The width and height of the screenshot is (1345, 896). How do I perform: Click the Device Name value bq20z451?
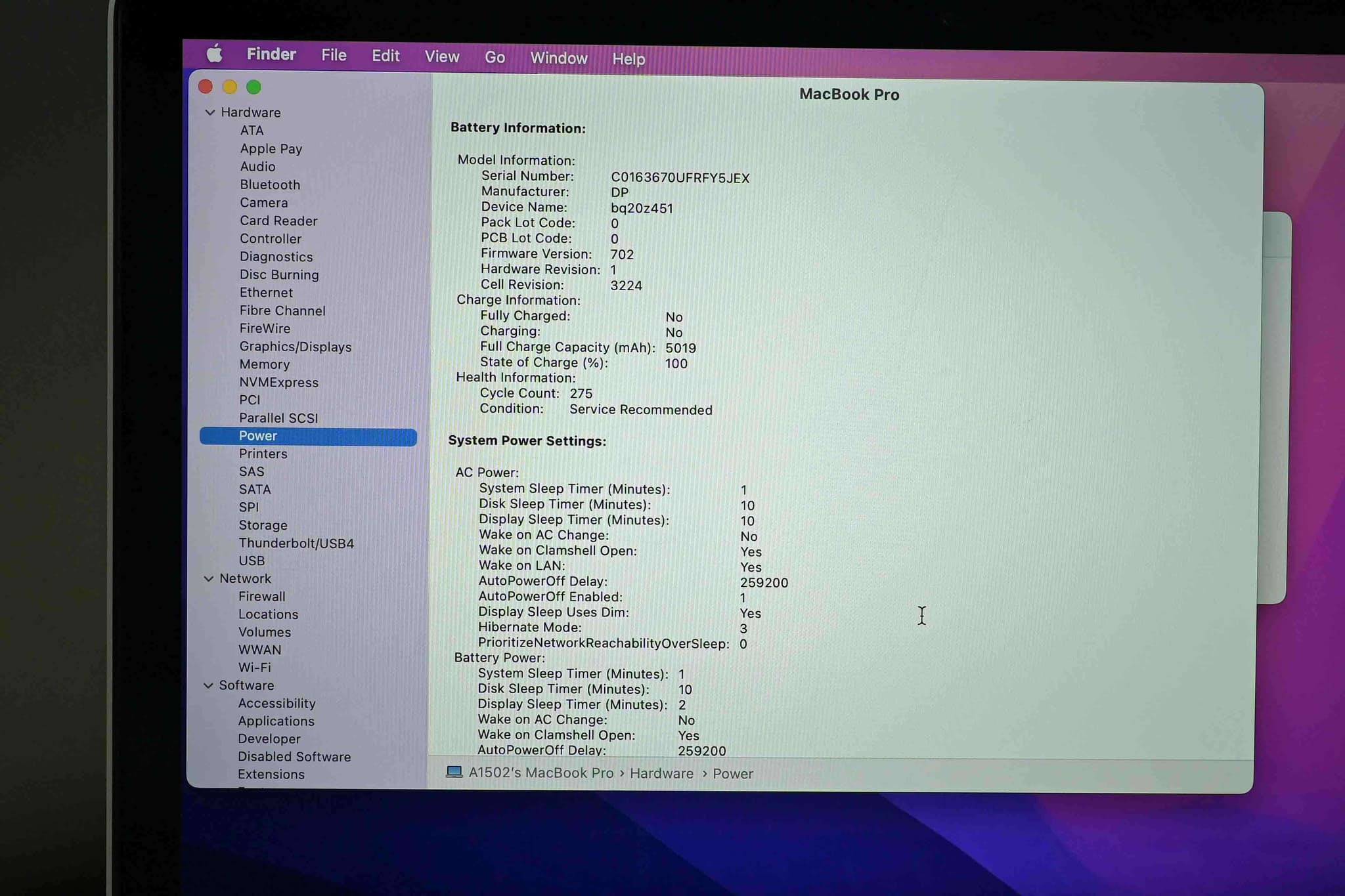click(642, 209)
